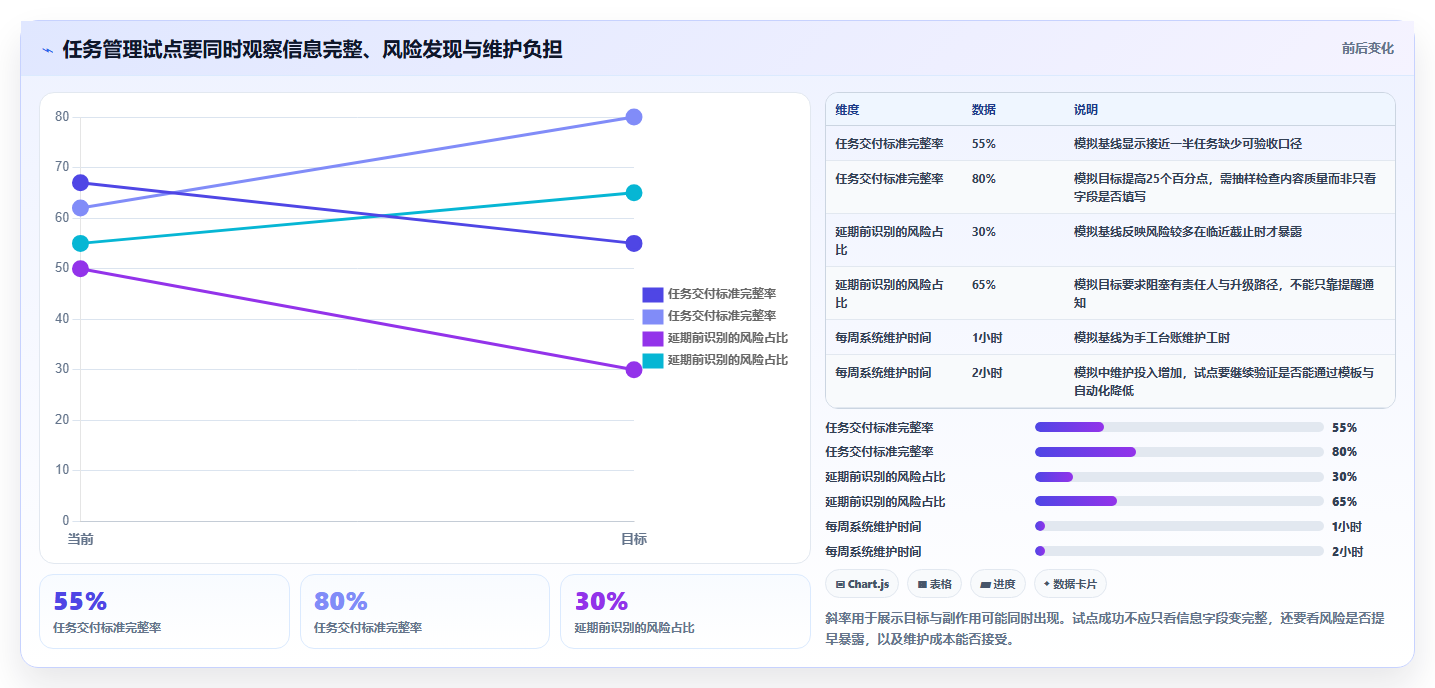This screenshot has height=688, width=1435.
Task: Toggle the dark indigo legend swatch
Action: click(652, 294)
